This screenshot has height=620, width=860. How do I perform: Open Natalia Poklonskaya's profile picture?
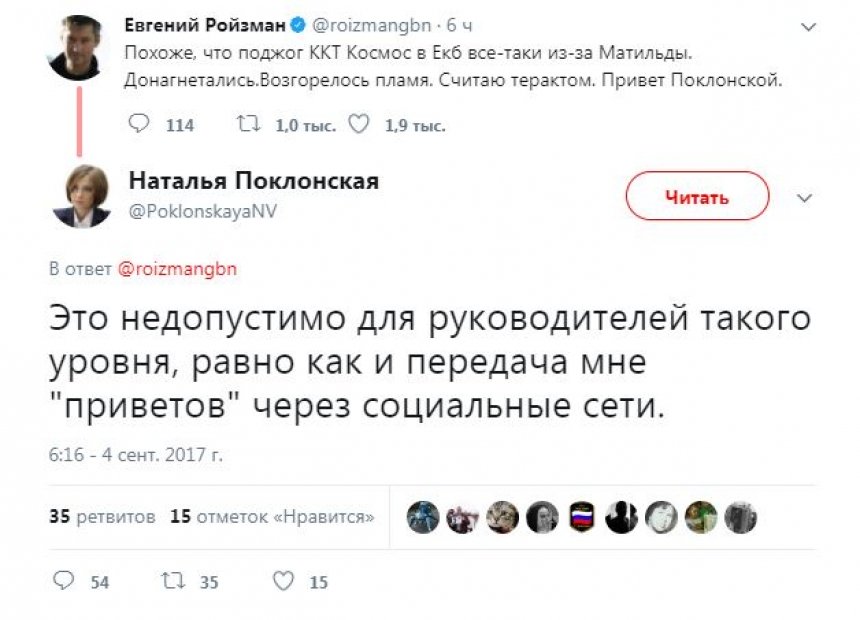point(73,195)
